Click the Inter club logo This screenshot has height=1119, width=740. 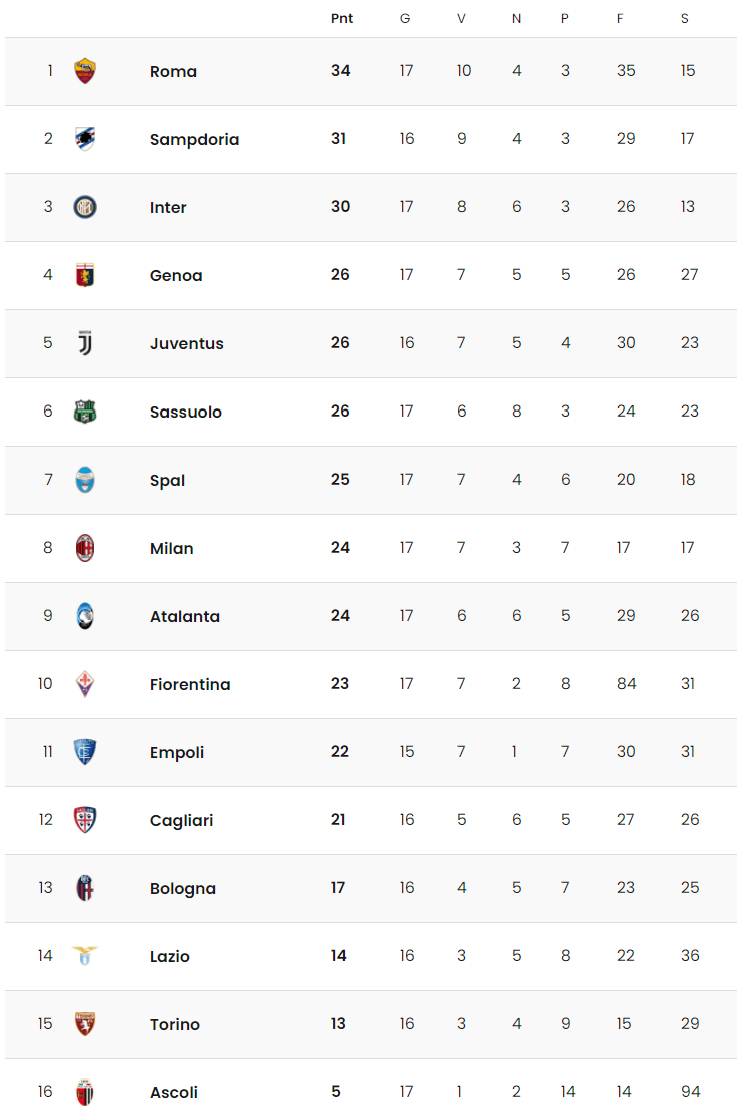pos(85,207)
